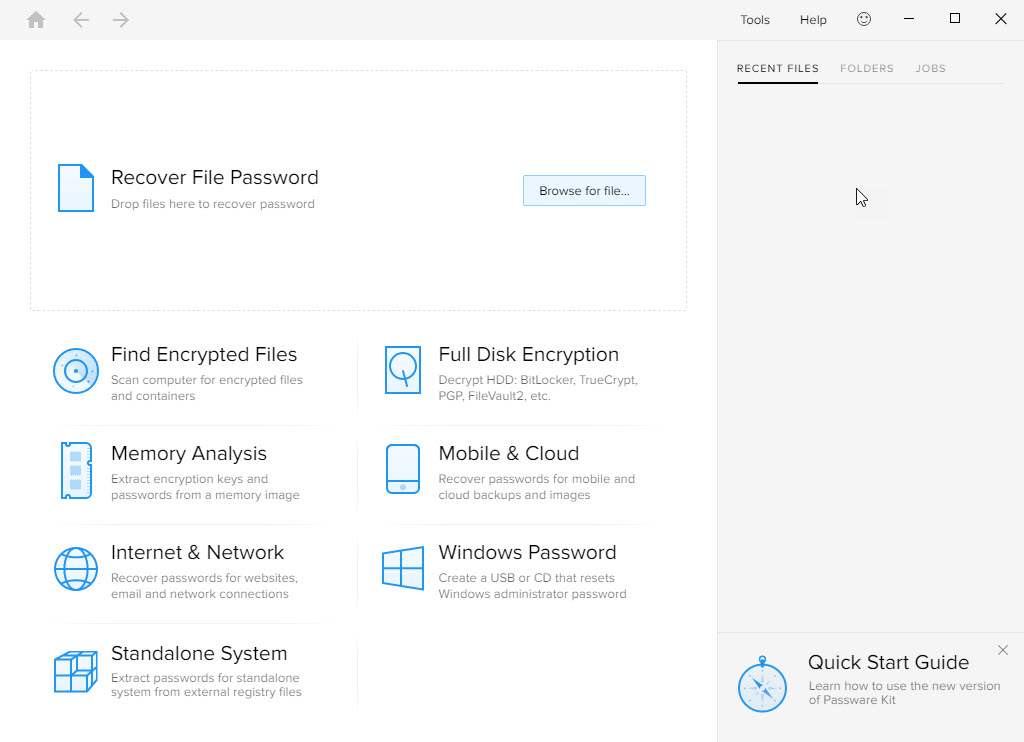Click the smiley feedback icon
Screen dimensions: 1024x742
pos(863,19)
